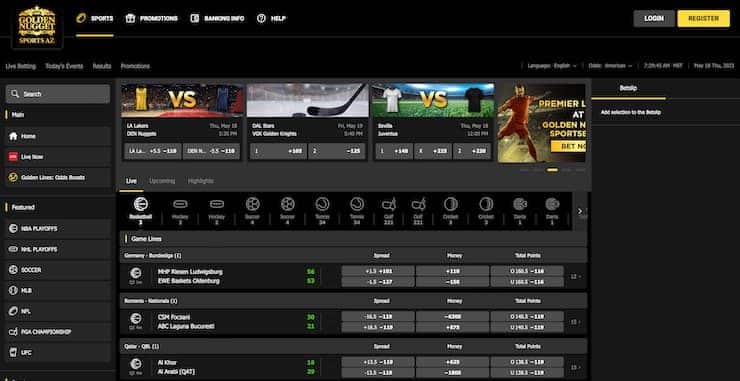Click the PGA Championship golf icon

coord(13,332)
